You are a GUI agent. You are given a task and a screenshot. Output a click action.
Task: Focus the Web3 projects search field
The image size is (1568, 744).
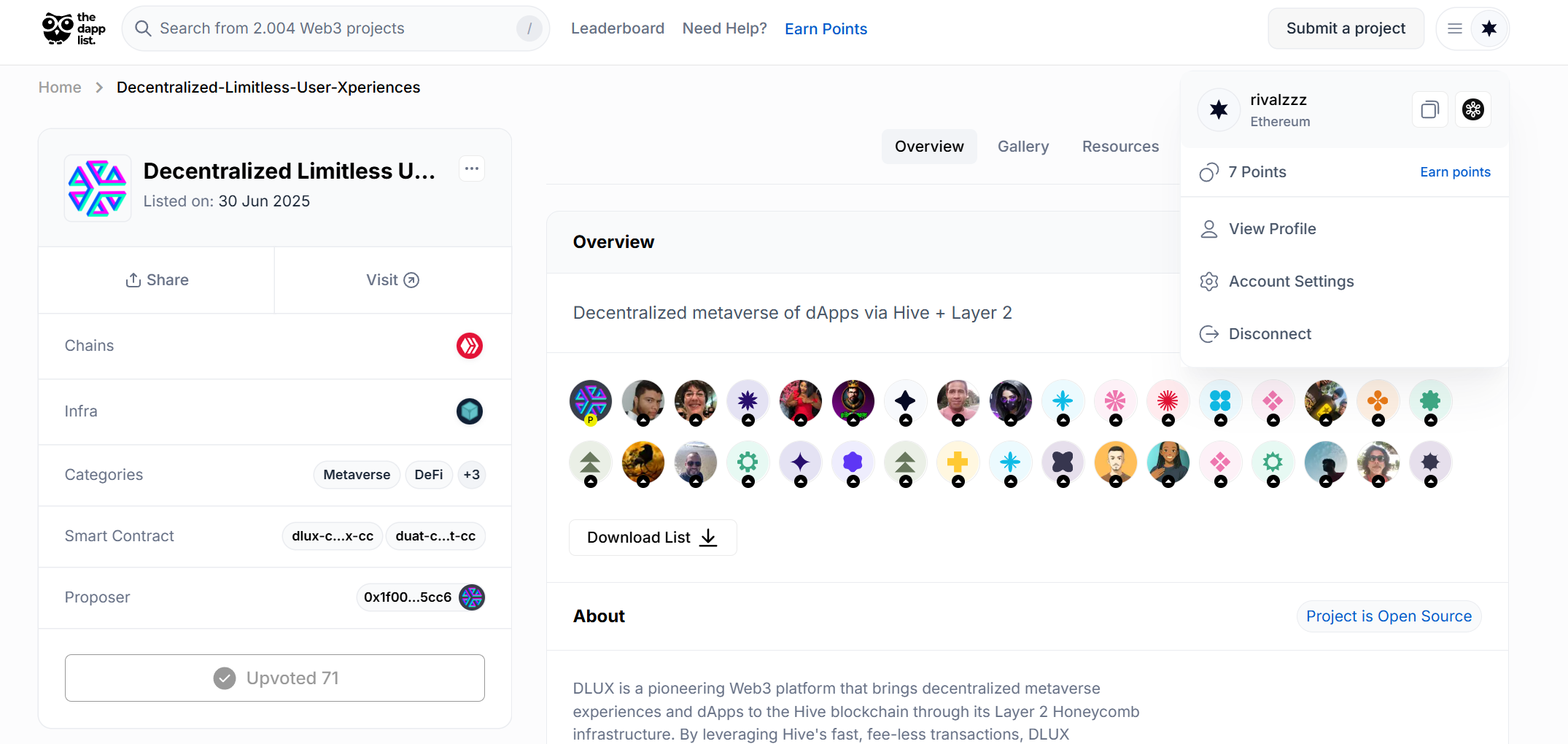coord(335,28)
